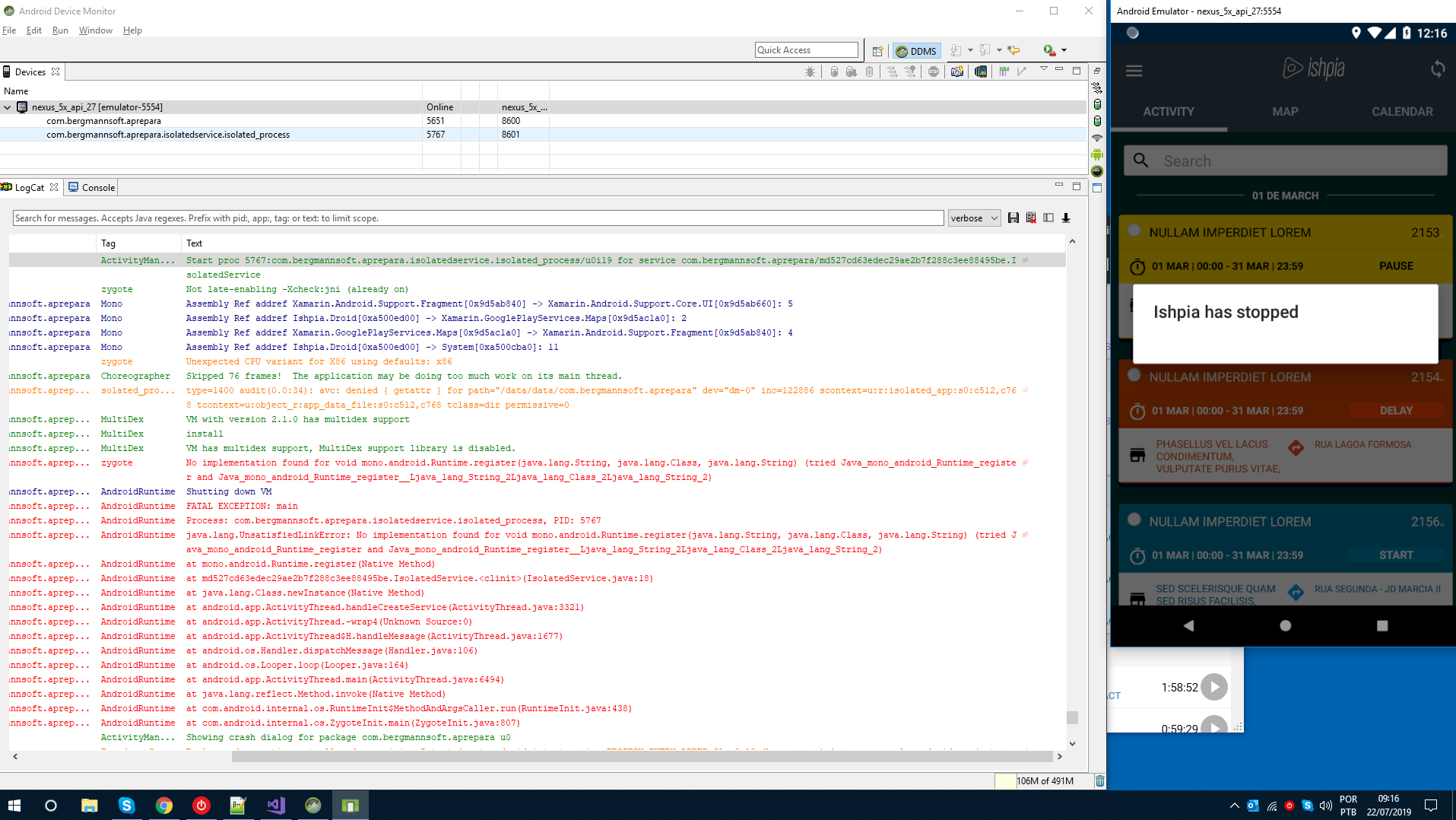Open the Run menu
The width and height of the screenshot is (1456, 820).
[x=60, y=30]
